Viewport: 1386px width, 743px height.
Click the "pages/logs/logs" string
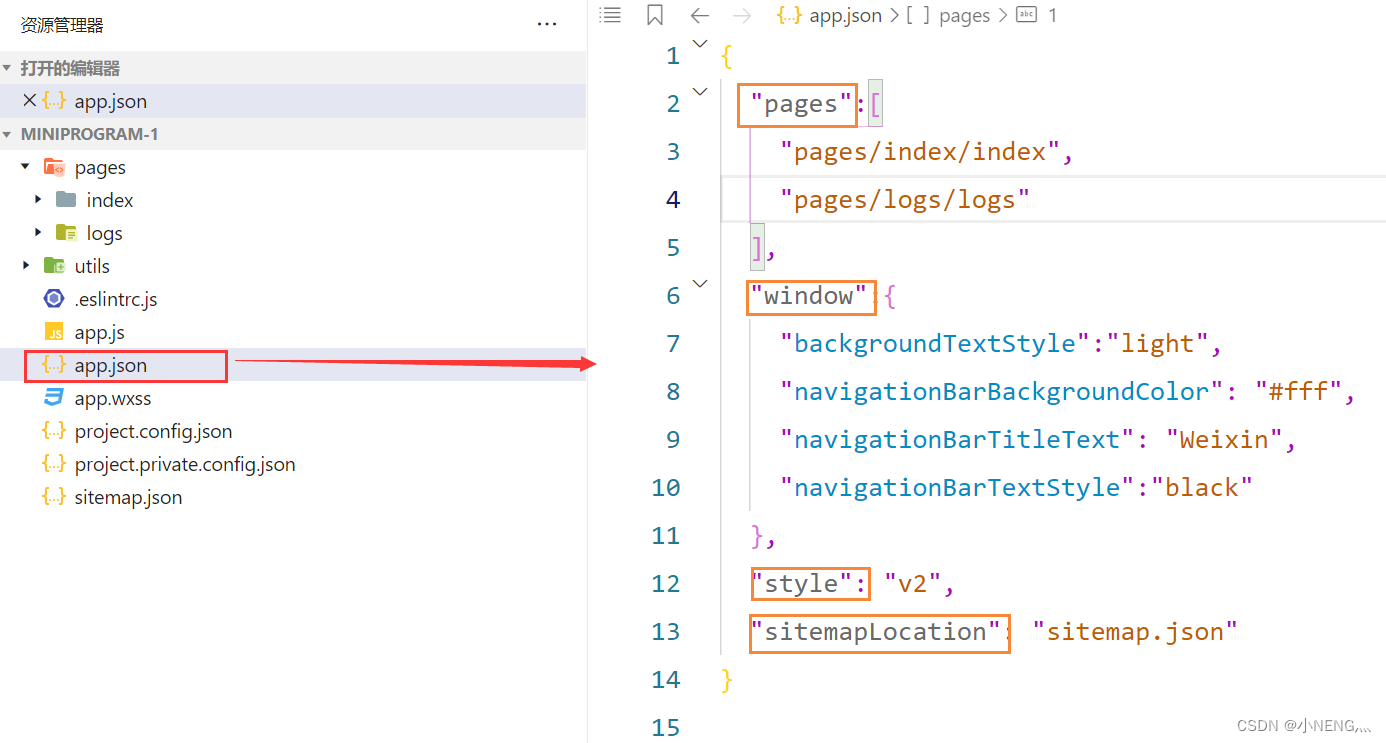click(x=905, y=200)
